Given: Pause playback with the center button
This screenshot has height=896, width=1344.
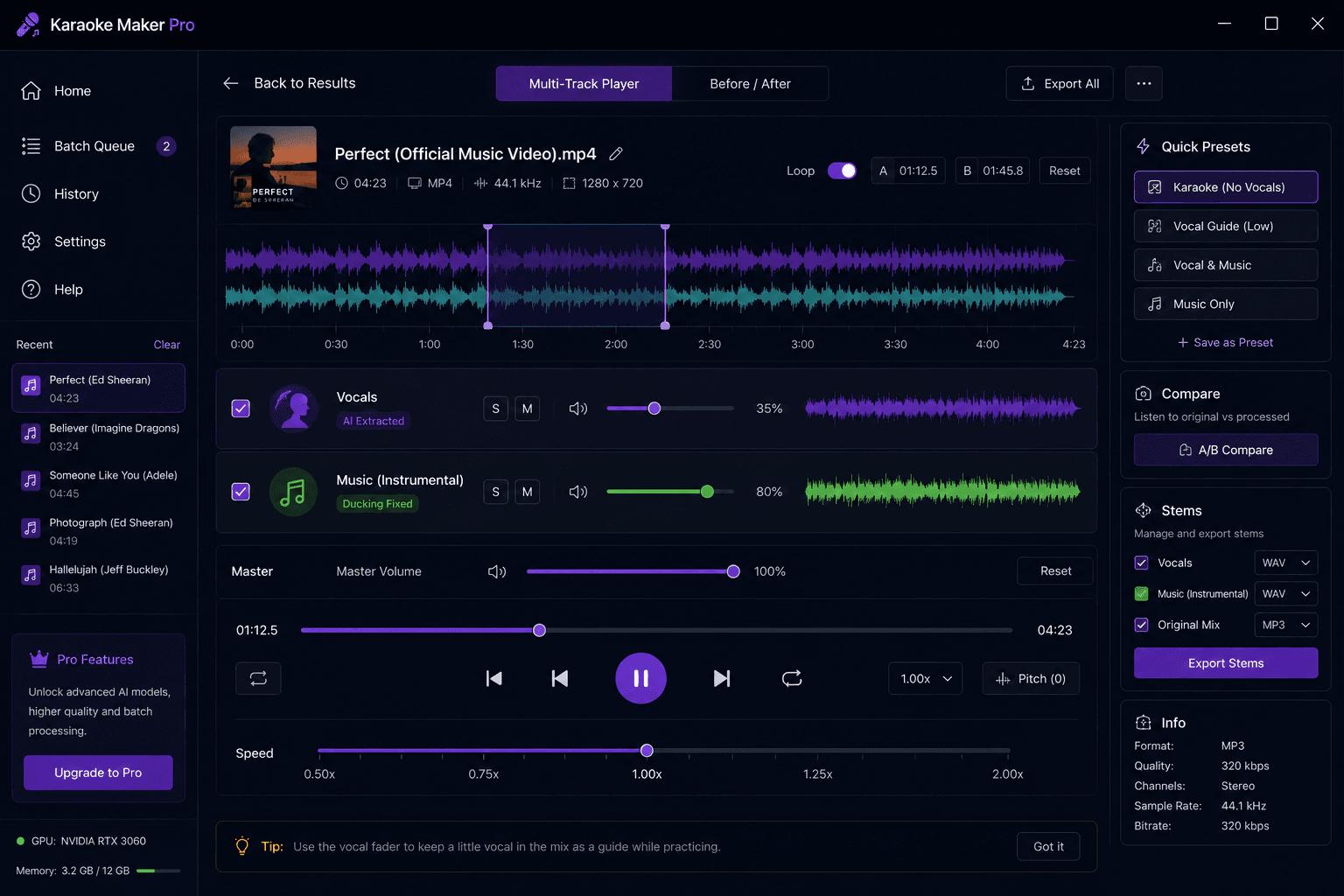Looking at the screenshot, I should pos(640,678).
